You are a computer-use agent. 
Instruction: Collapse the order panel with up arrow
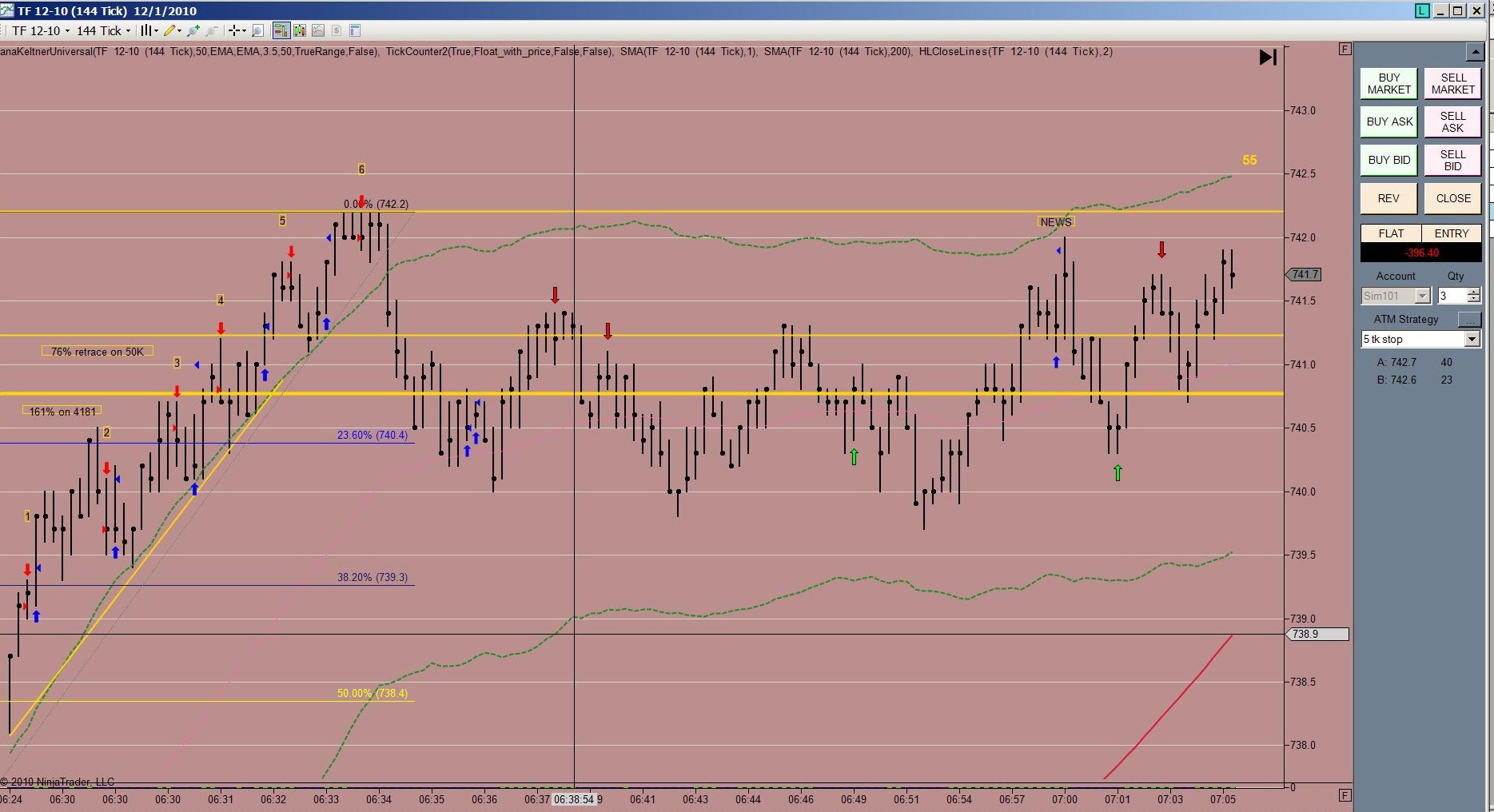click(x=1476, y=52)
